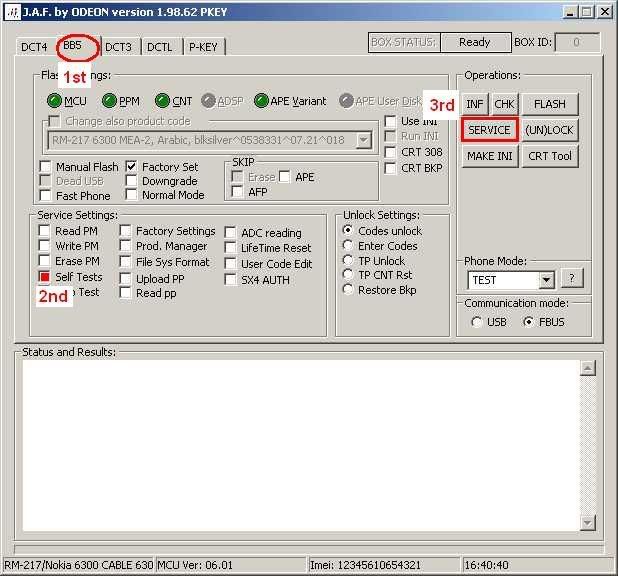Enable Read PM in Service Settings
This screenshot has height=576, width=618.
point(44,231)
